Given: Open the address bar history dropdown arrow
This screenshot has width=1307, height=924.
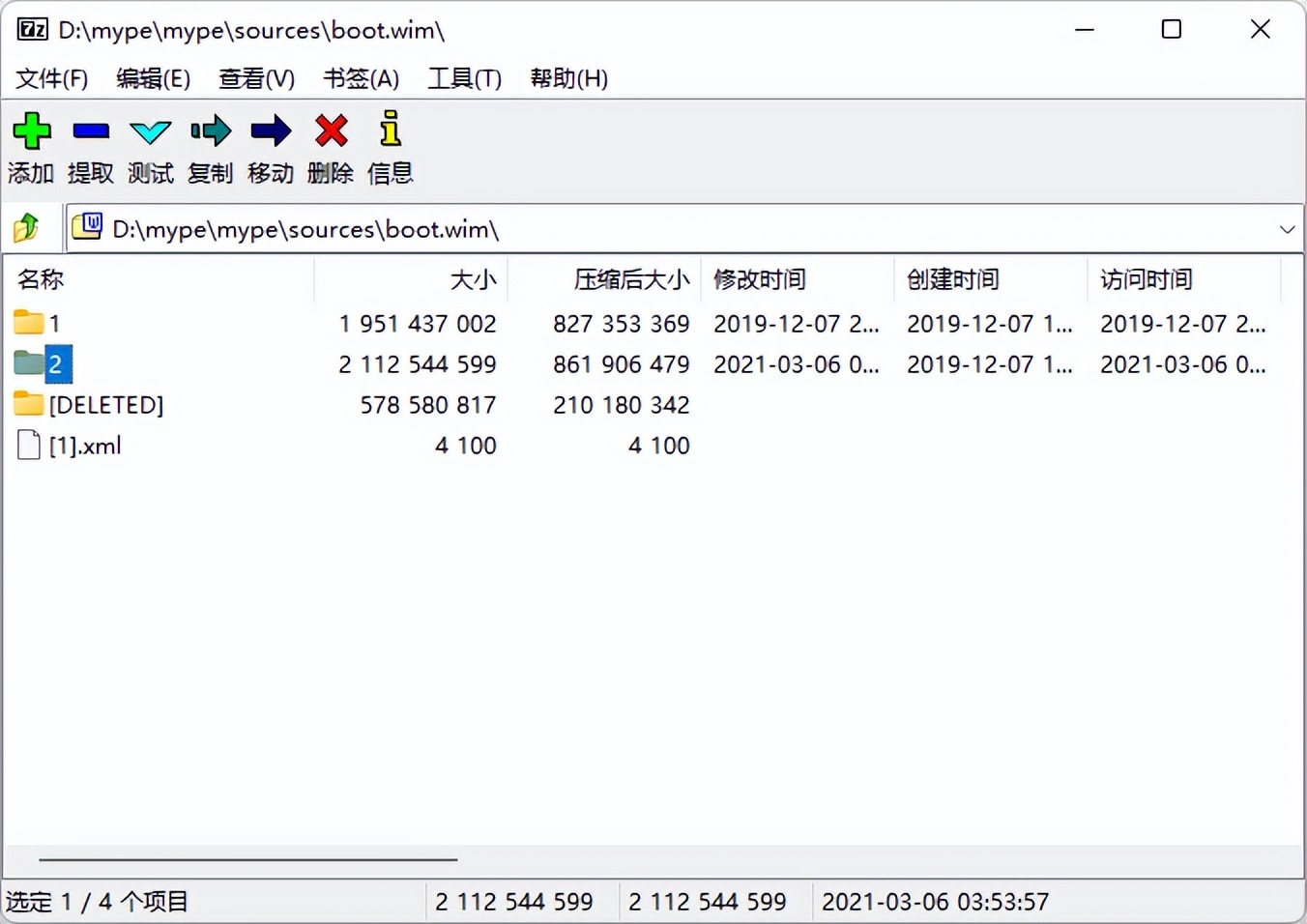Looking at the screenshot, I should coord(1287,229).
